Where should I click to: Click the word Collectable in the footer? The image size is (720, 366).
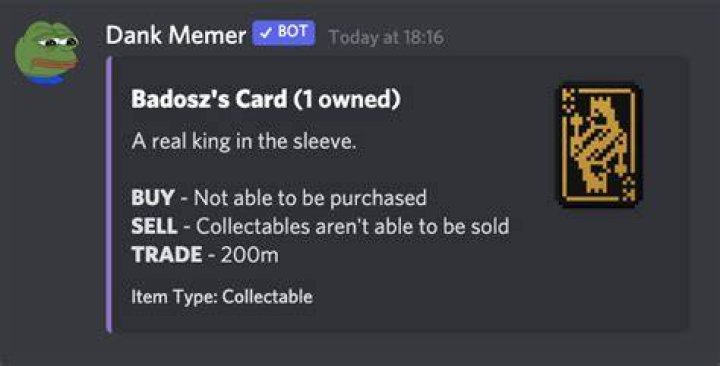pyautogui.click(x=267, y=296)
